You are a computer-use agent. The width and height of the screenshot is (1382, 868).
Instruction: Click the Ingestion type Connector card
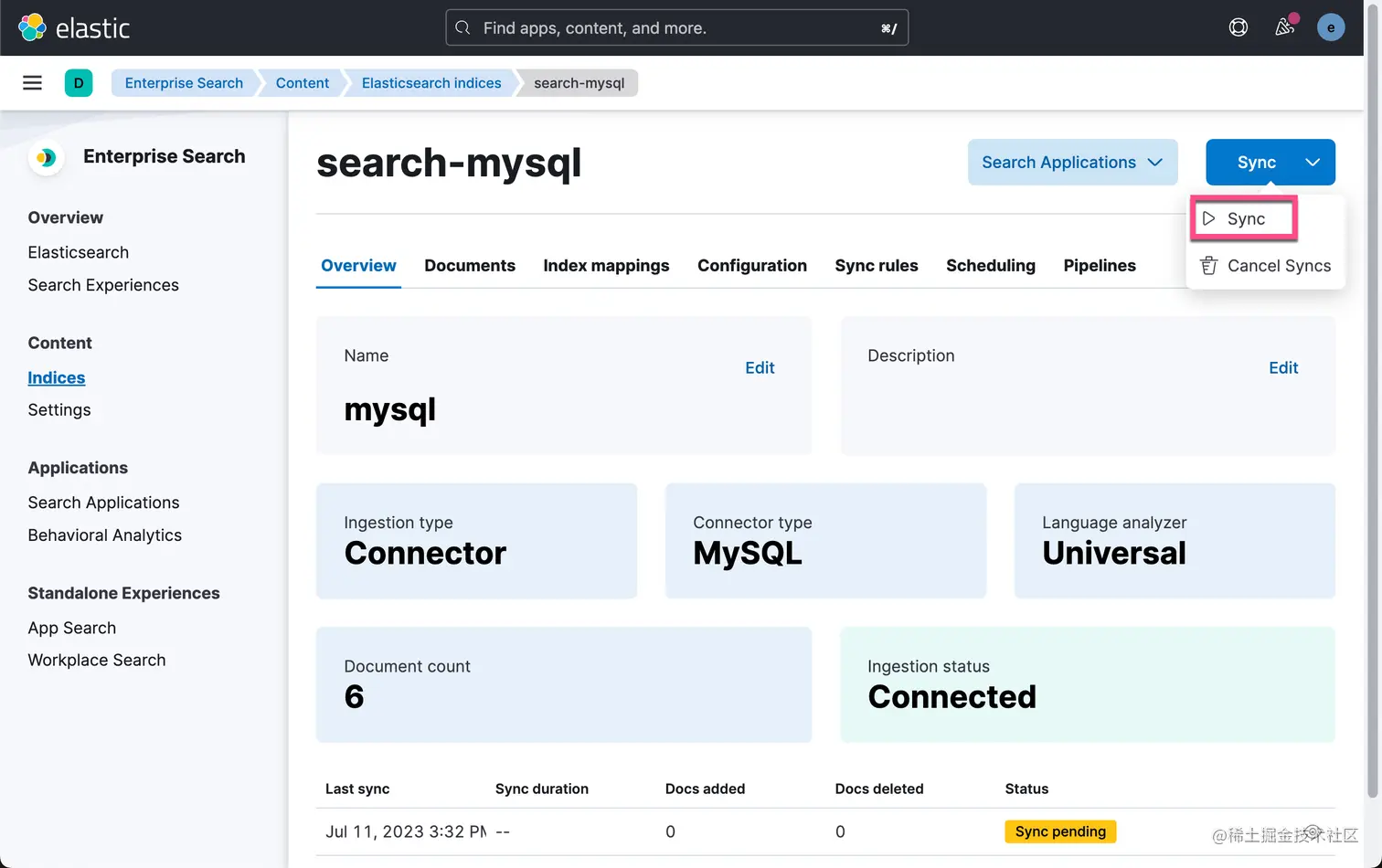tap(476, 541)
